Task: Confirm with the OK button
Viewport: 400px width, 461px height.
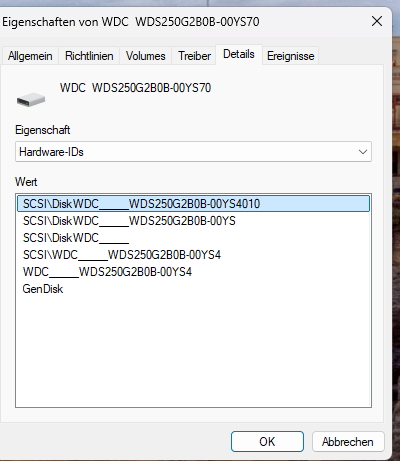Action: (267, 442)
